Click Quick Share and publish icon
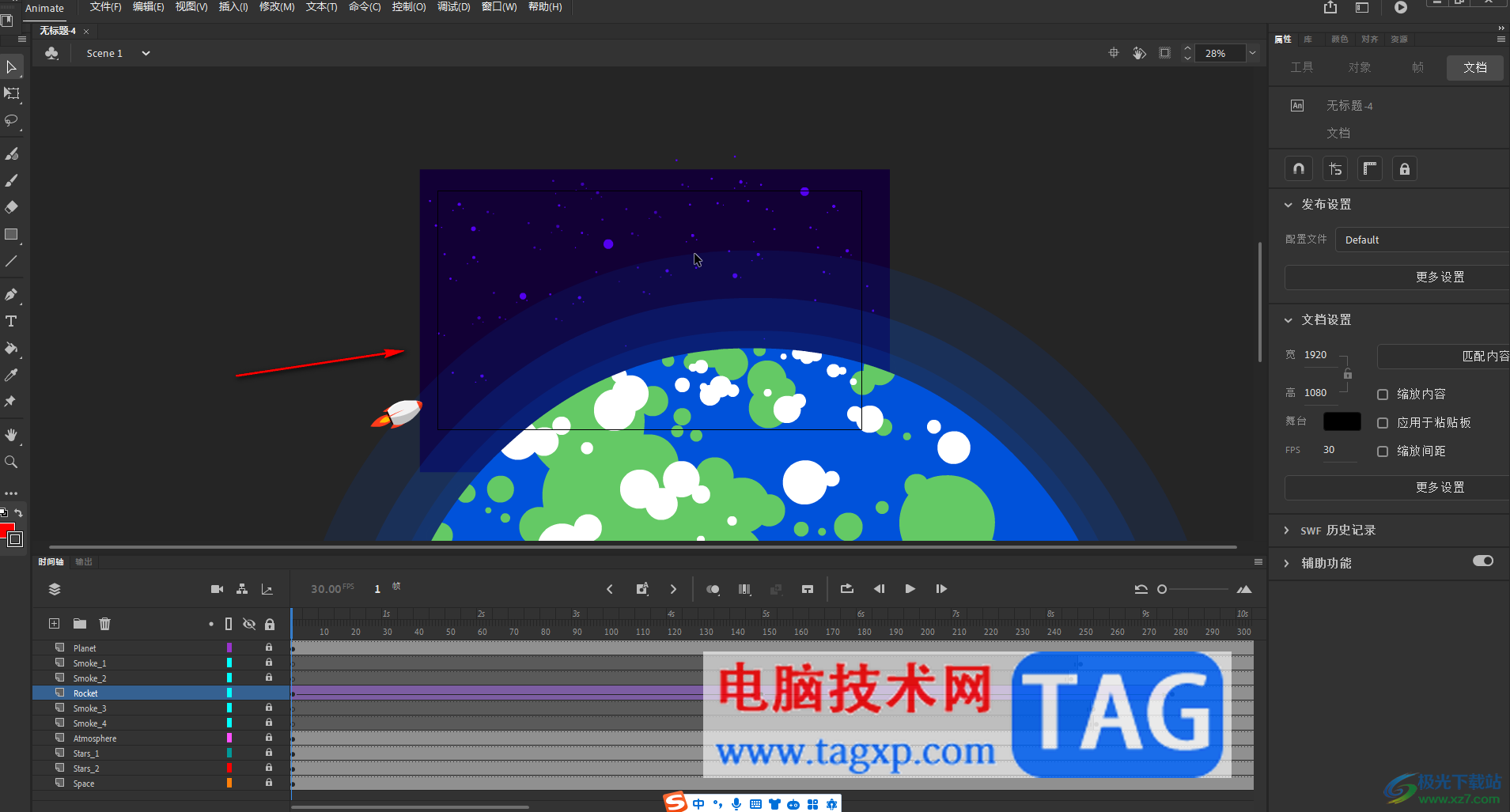 coord(1330,8)
